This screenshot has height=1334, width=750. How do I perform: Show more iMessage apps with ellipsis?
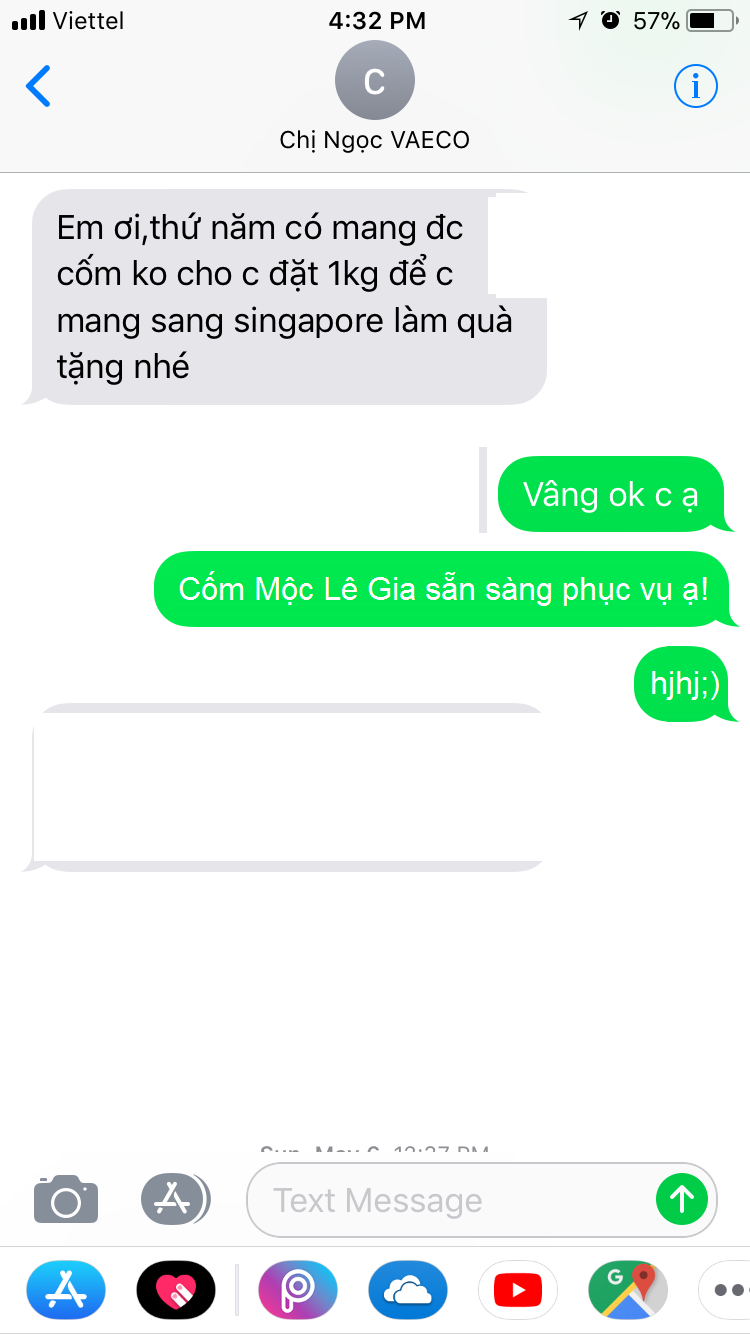click(725, 1290)
